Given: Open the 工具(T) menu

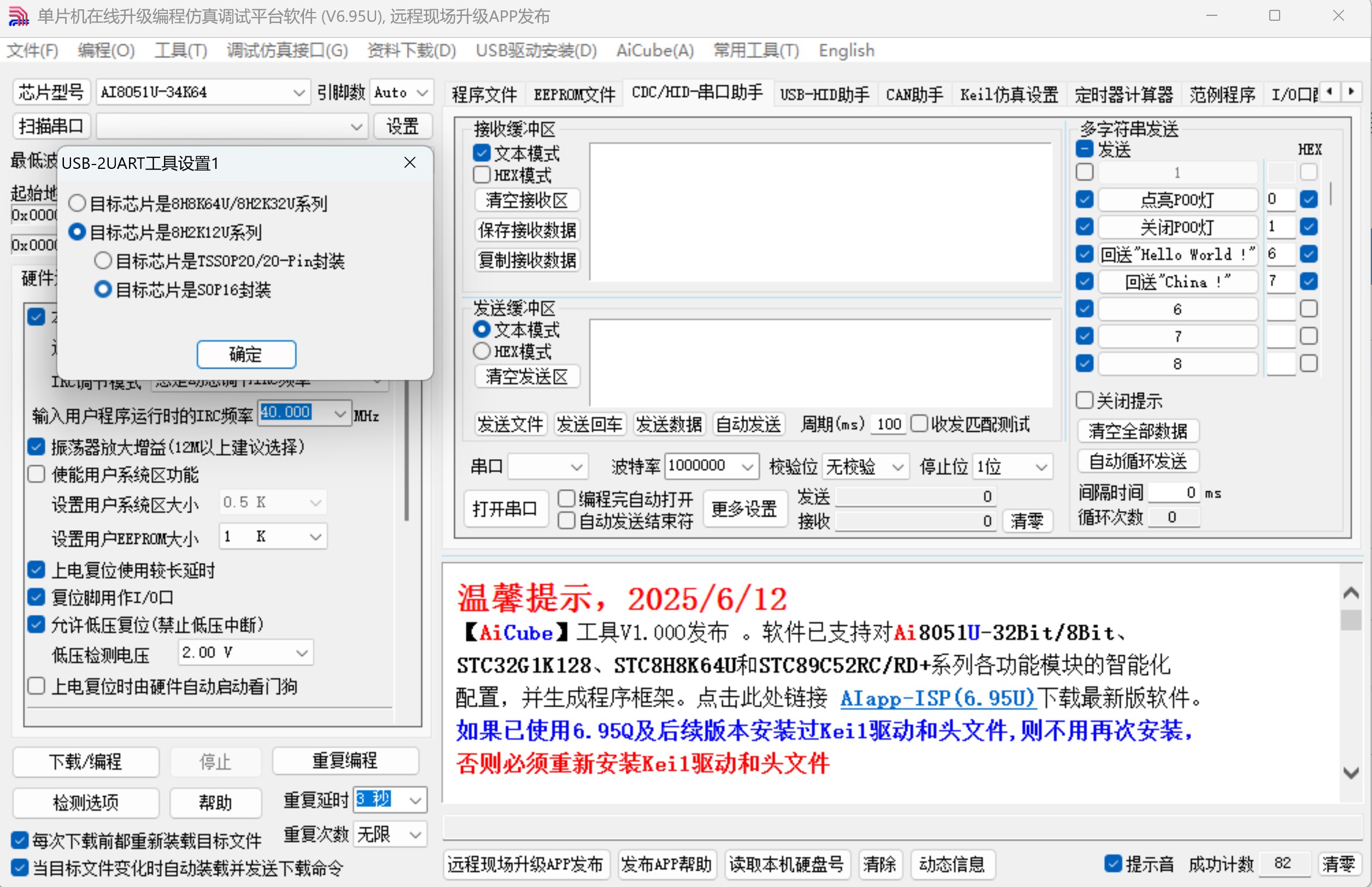Looking at the screenshot, I should tap(181, 51).
